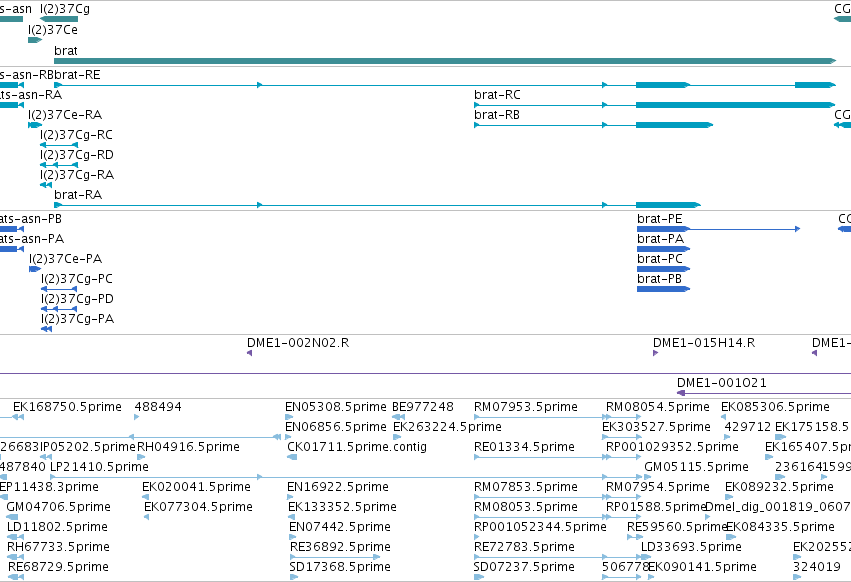The image size is (851, 582).
Task: Select EST IP05202.5prime
Action: (87, 447)
